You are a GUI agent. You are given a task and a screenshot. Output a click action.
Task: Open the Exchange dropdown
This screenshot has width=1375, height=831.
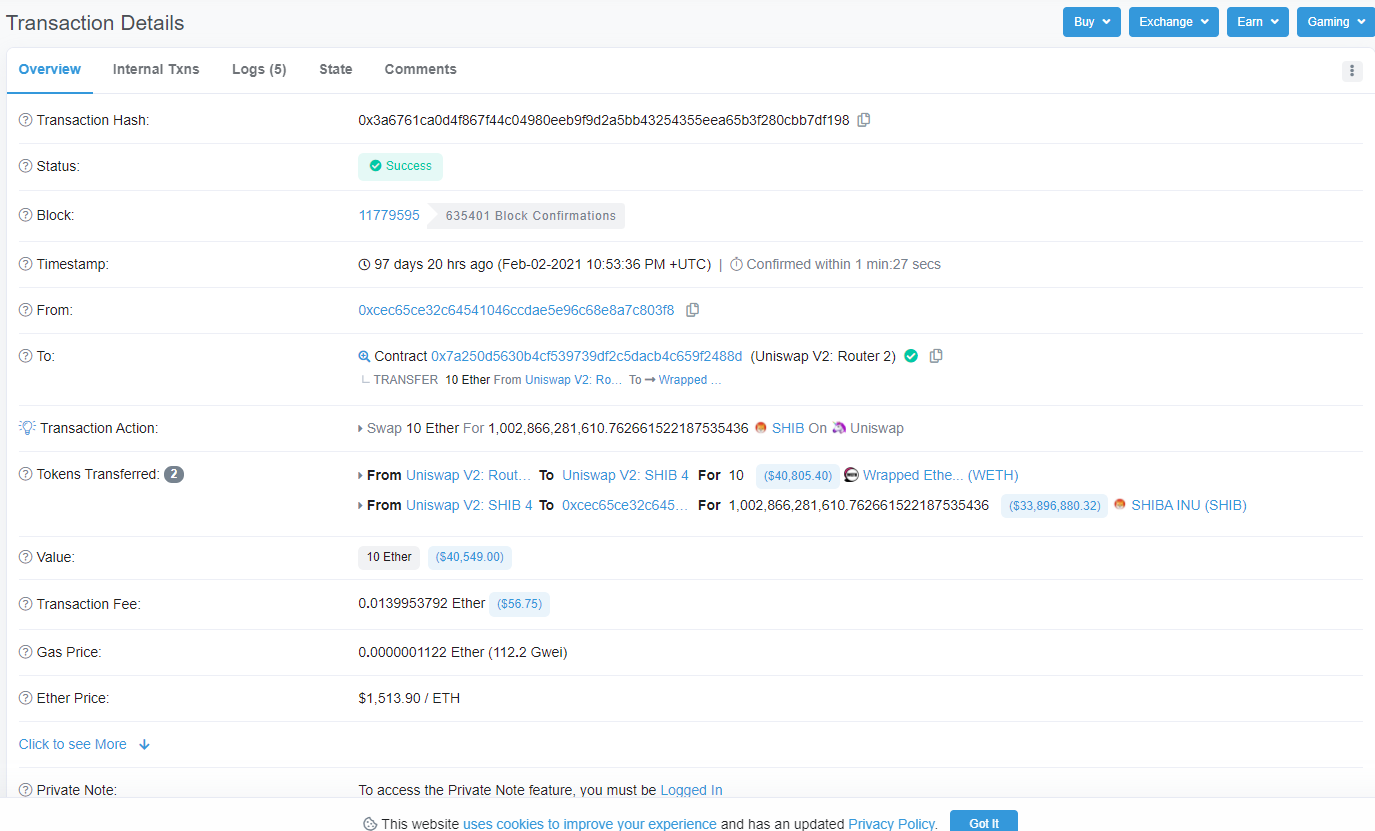(x=1174, y=22)
